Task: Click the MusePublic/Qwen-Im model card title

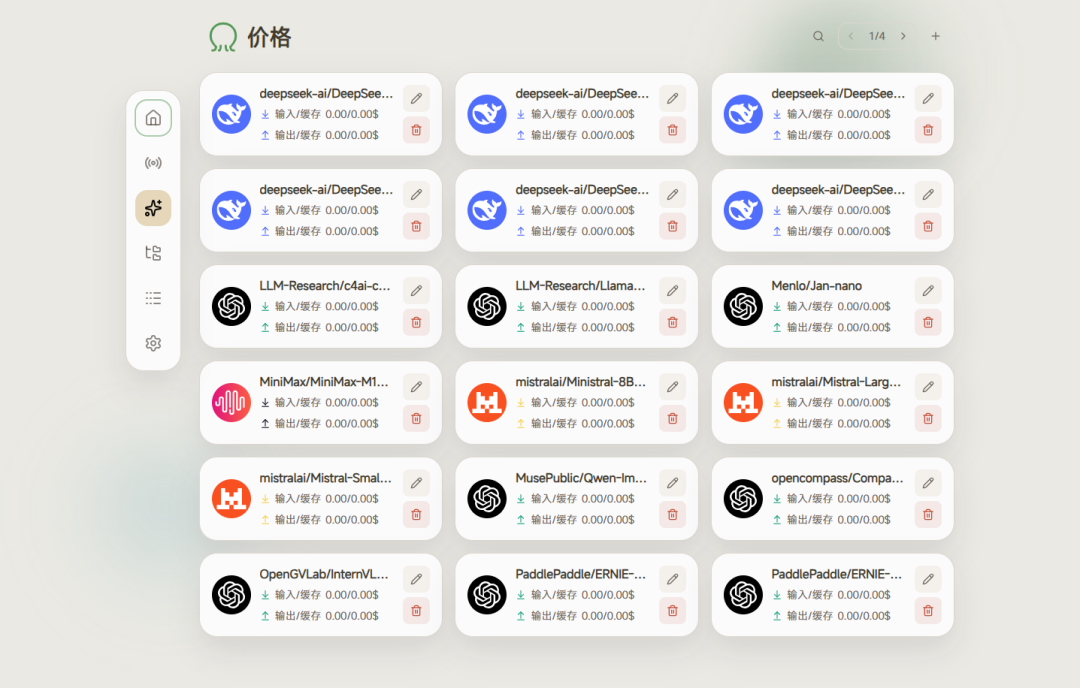Action: [x=581, y=478]
